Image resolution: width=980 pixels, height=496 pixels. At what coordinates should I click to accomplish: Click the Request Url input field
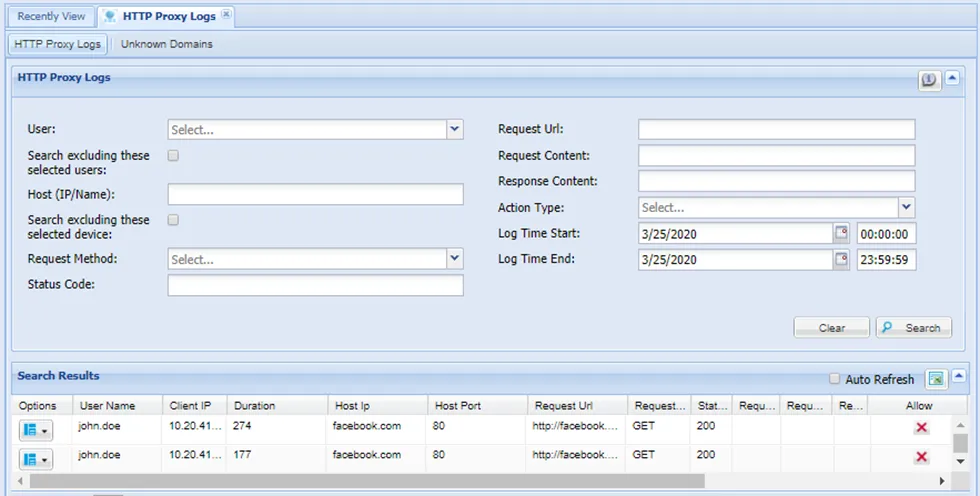click(776, 129)
